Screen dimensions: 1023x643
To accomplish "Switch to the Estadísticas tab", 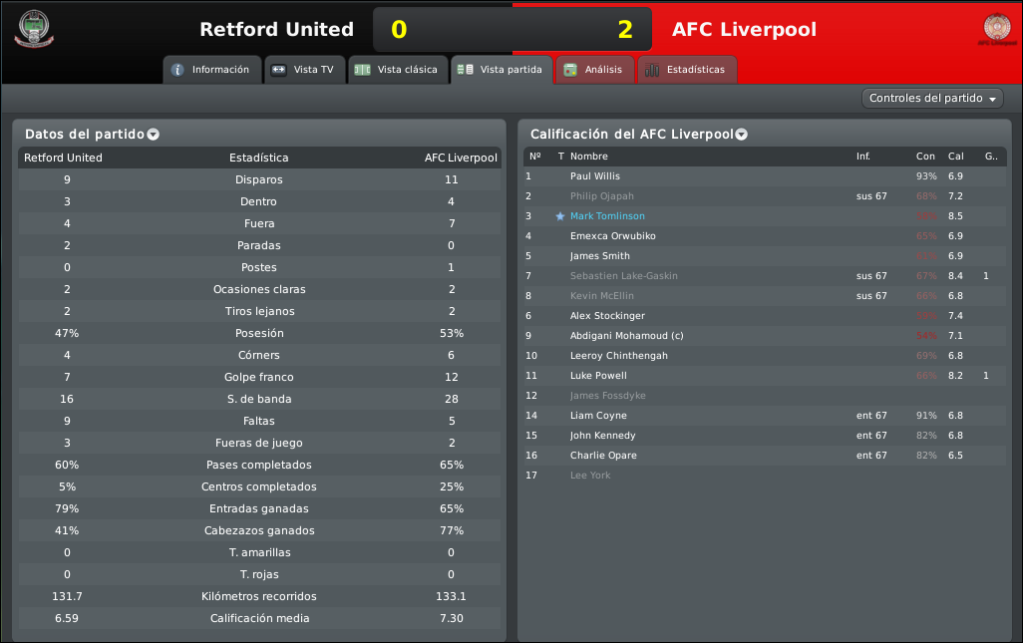I will coord(687,70).
